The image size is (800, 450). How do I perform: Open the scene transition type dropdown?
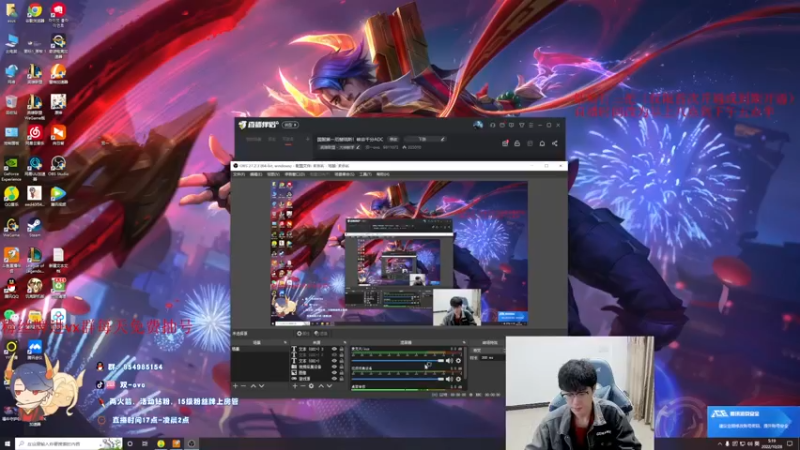click(x=488, y=350)
